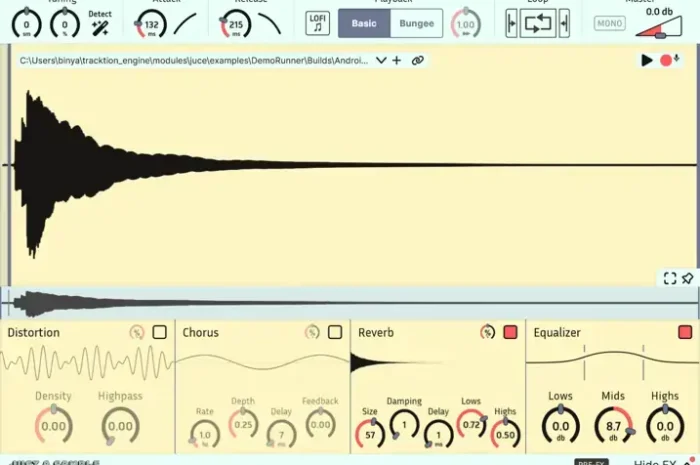Click the Equalizer curve display
700x465 pixels.
coord(612,362)
